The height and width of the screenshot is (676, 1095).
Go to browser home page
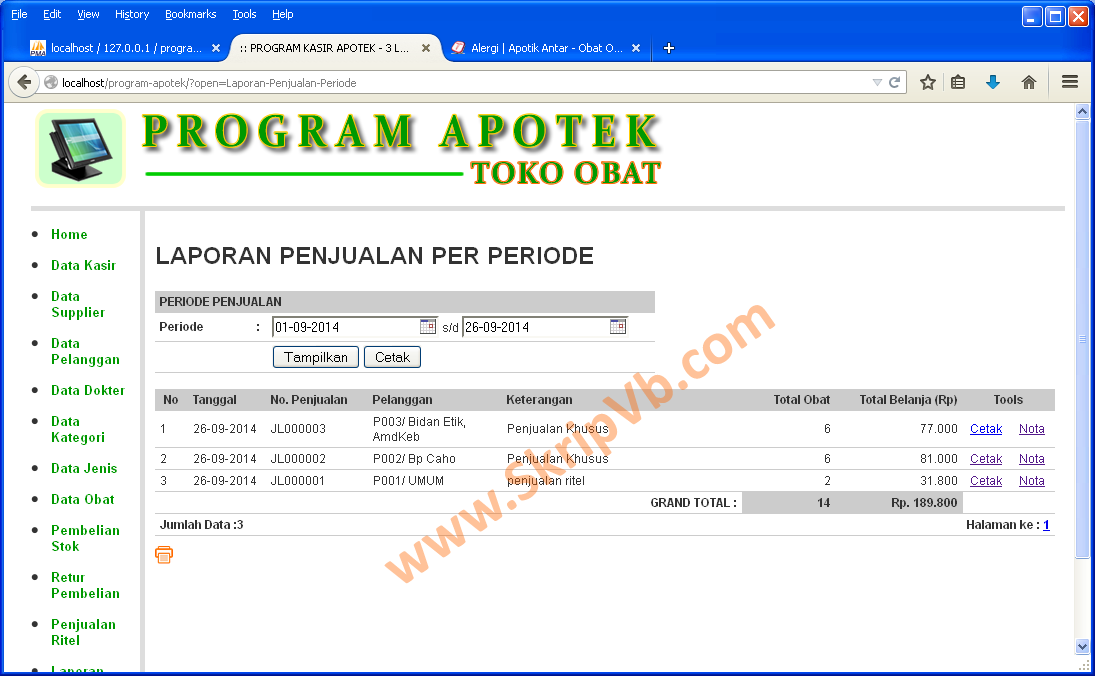(1028, 82)
